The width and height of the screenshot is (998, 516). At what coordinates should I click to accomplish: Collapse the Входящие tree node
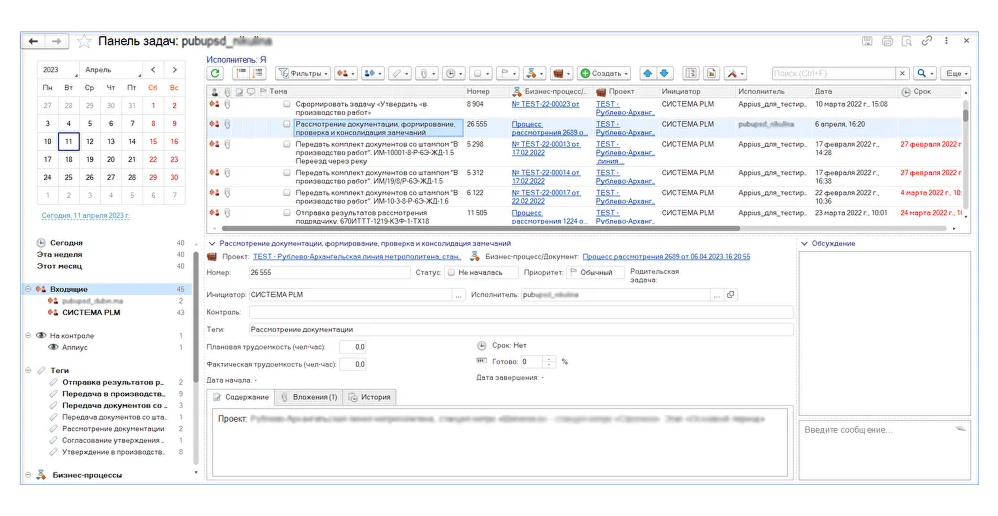[28, 289]
